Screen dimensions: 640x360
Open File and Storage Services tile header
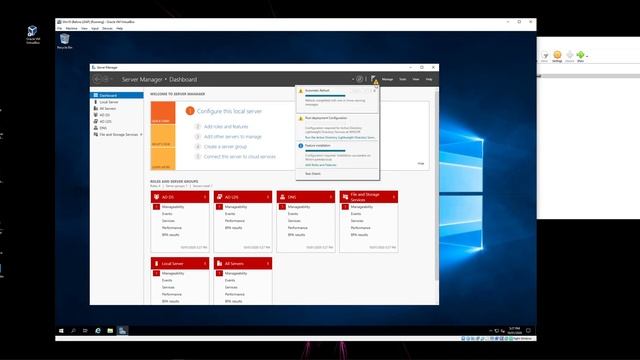(369, 197)
